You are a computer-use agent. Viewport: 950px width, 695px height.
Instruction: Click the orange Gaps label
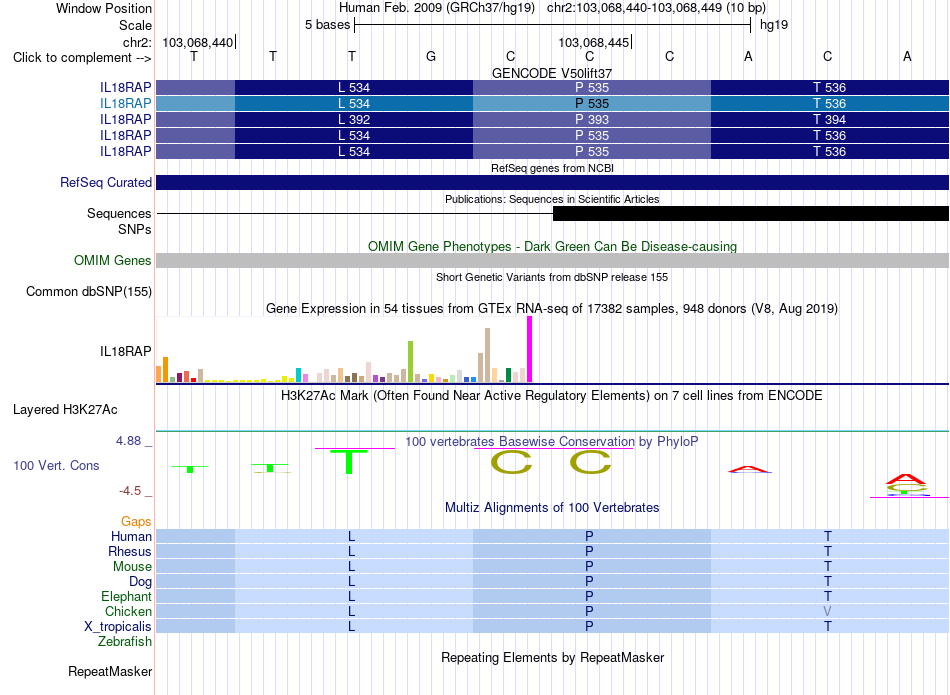pos(136,522)
